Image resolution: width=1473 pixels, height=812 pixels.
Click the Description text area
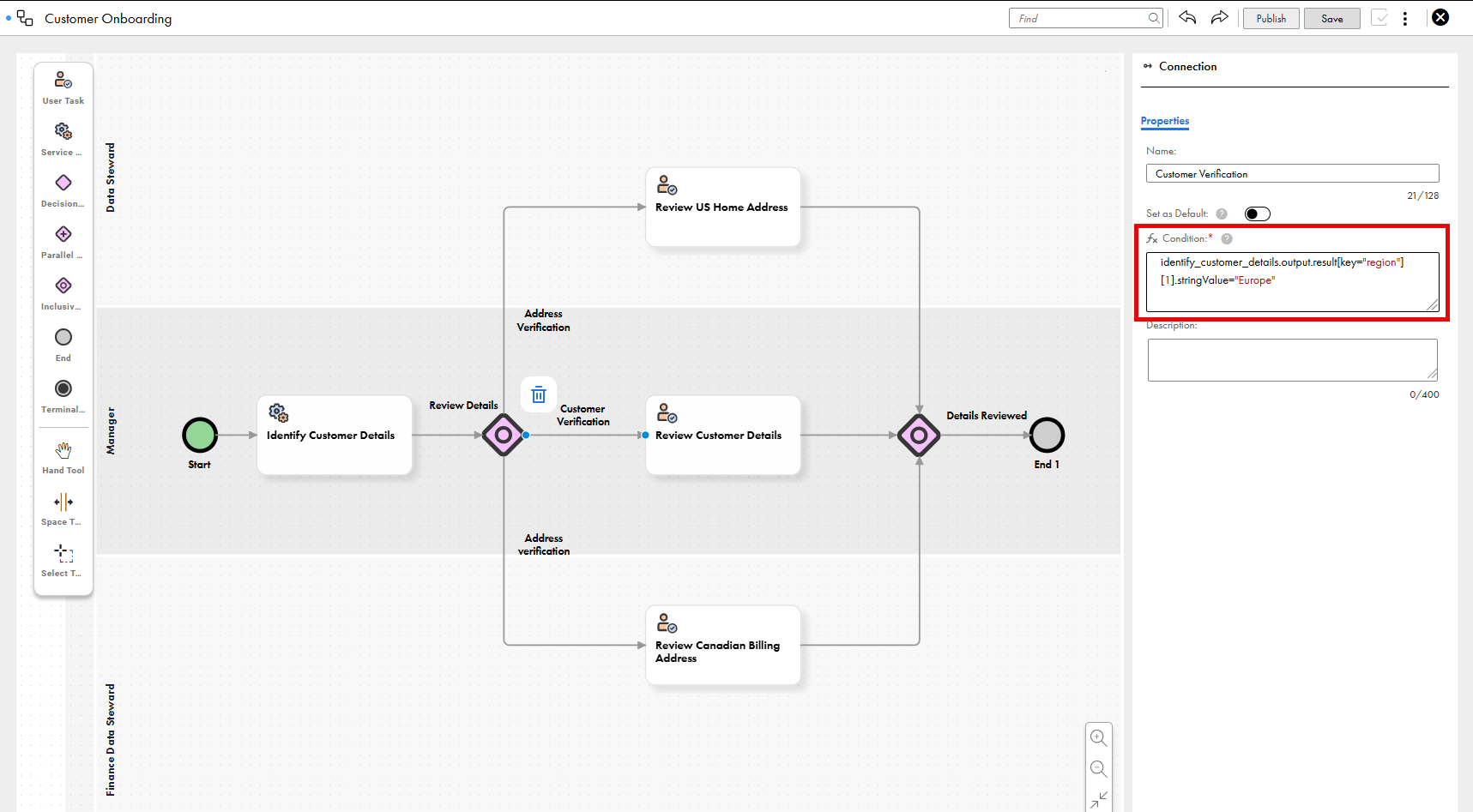(1292, 359)
